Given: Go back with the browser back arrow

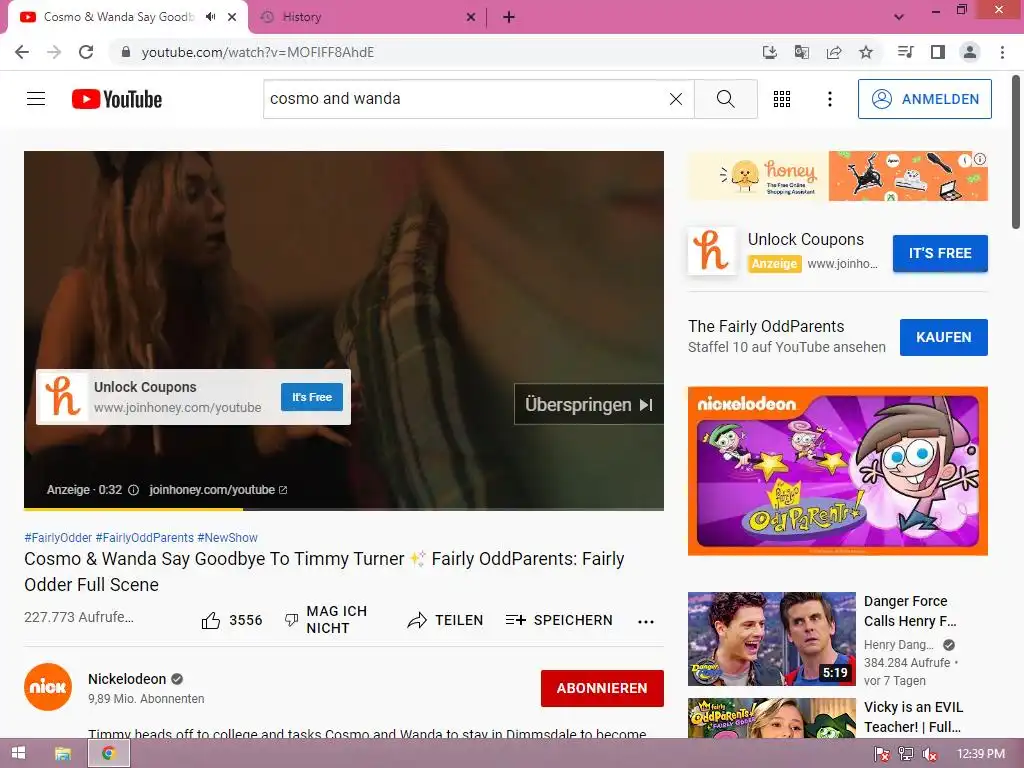Looking at the screenshot, I should point(22,52).
